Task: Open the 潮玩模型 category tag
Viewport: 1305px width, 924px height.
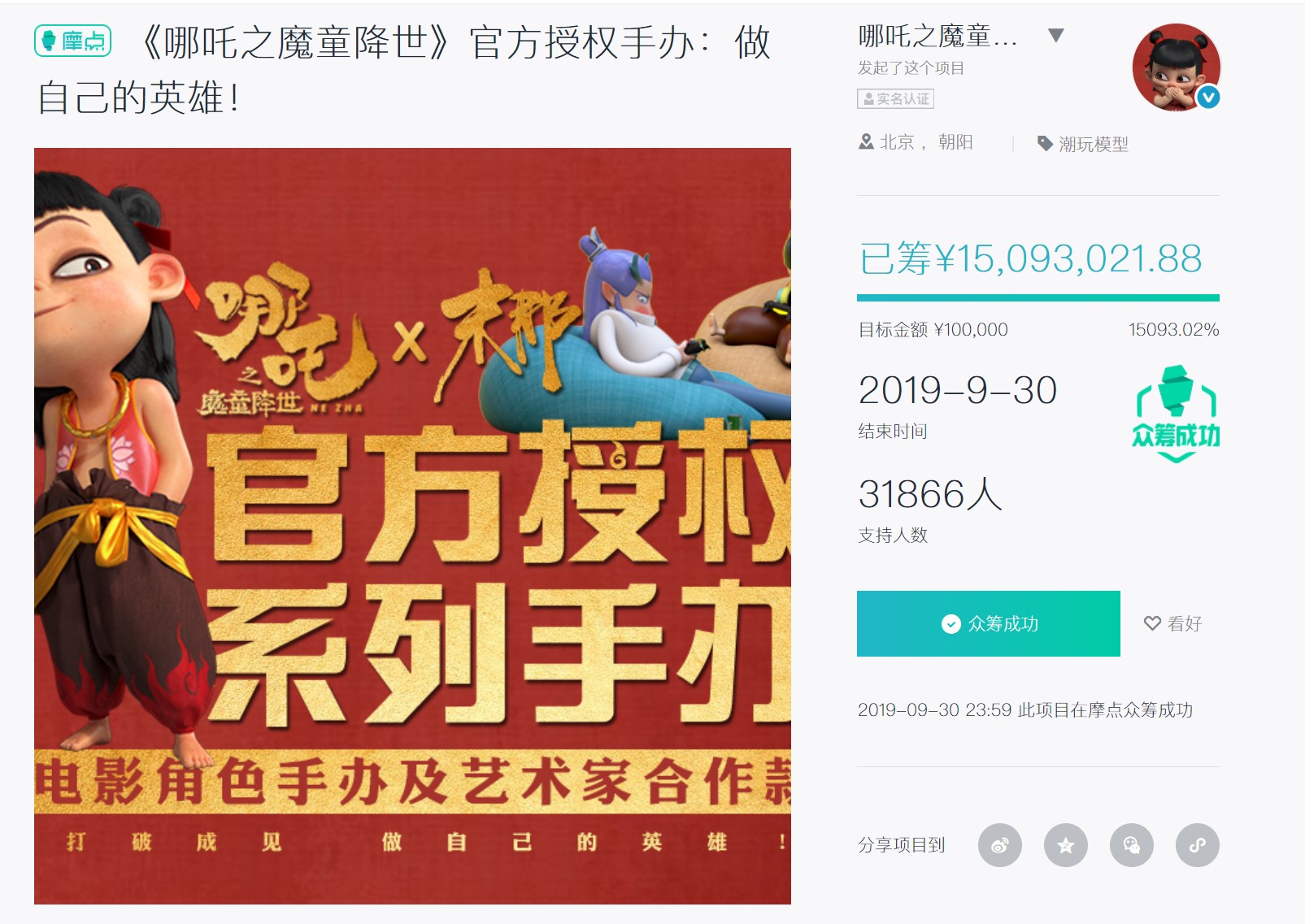Action: pyautogui.click(x=1082, y=144)
